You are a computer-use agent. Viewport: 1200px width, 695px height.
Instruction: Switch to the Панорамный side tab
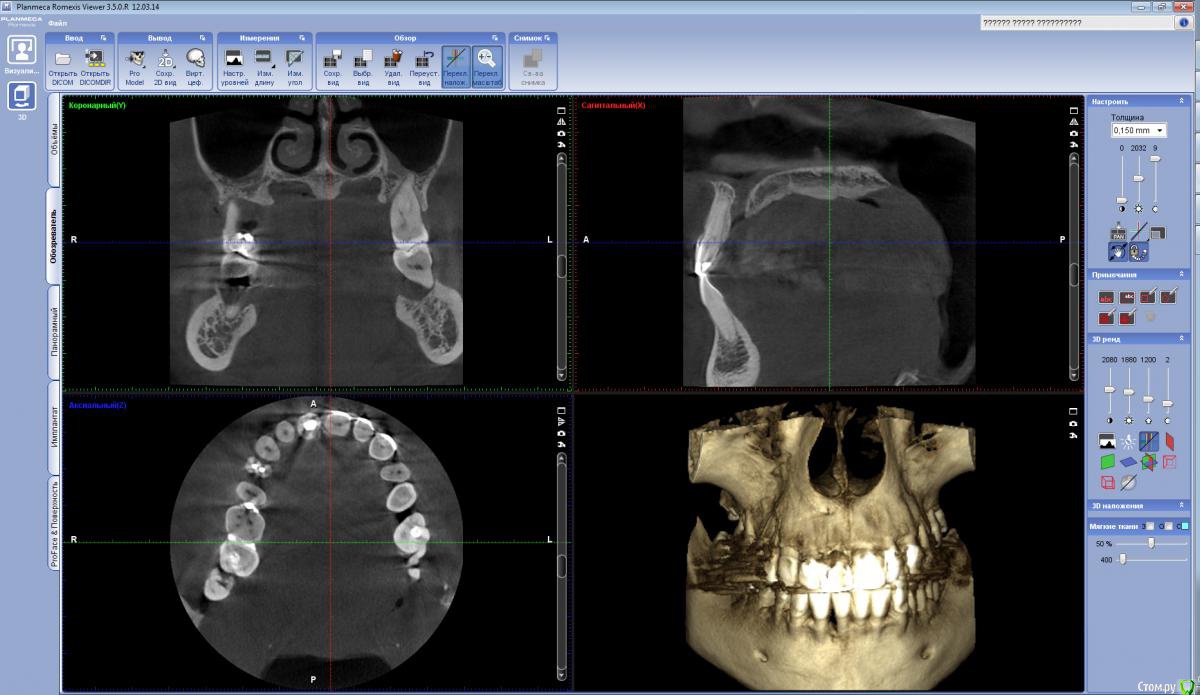(54, 332)
